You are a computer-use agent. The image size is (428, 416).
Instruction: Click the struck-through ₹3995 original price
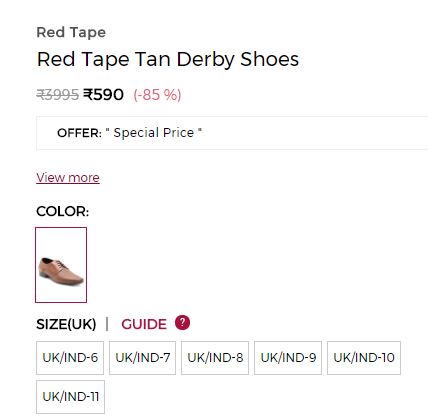(57, 95)
